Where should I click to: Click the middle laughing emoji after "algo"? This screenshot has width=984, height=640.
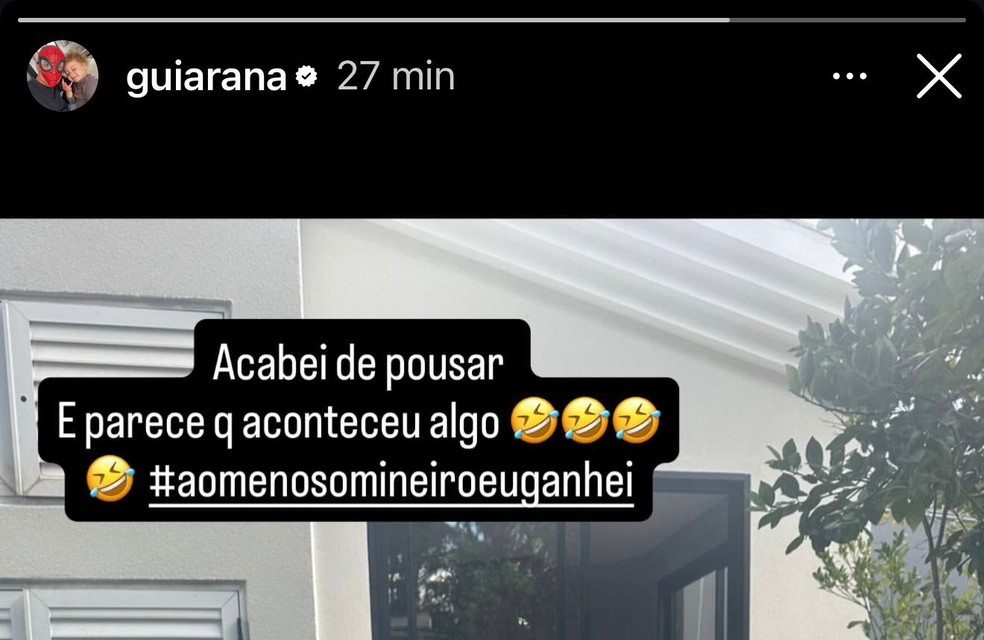click(x=586, y=420)
